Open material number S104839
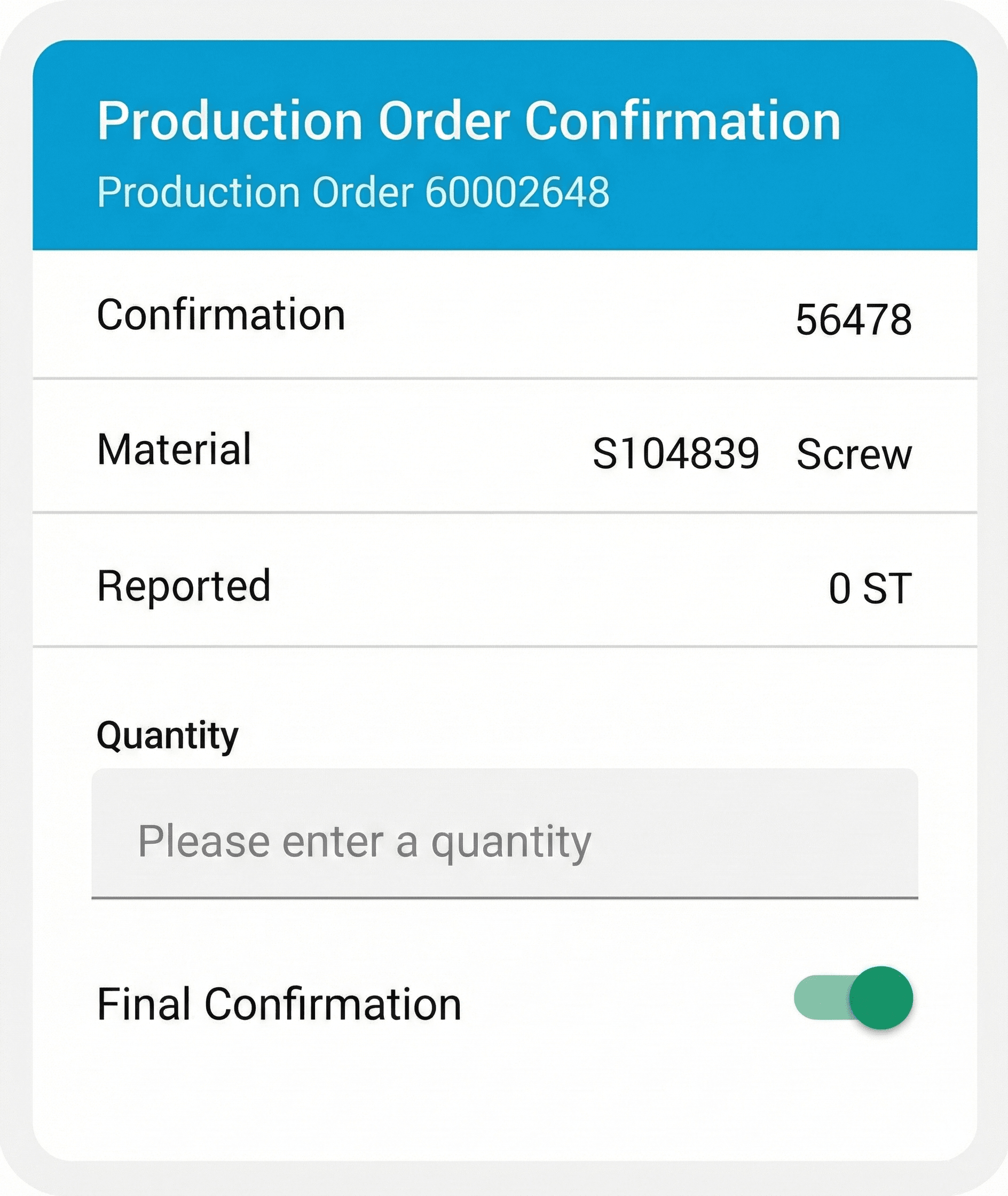 pos(676,454)
